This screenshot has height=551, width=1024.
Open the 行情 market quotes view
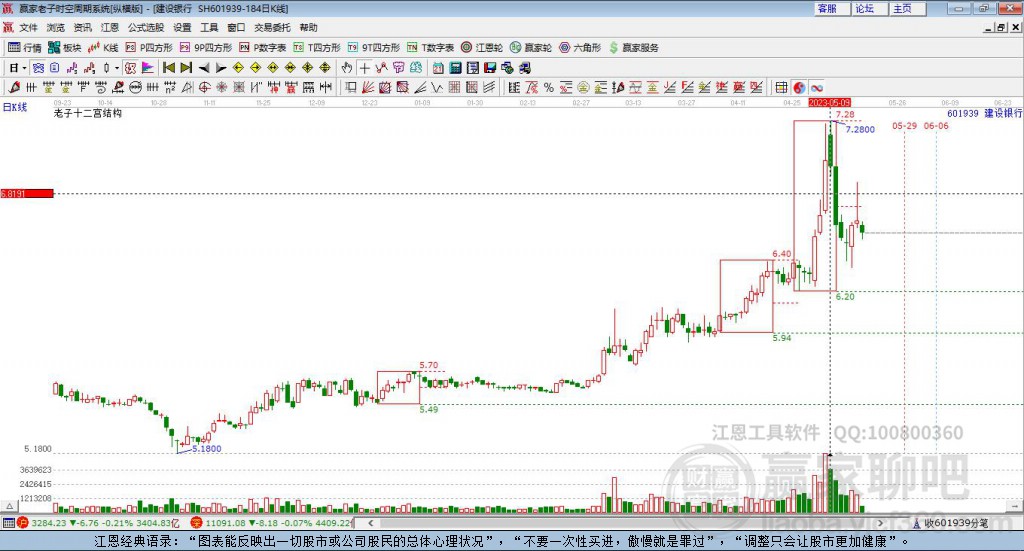point(25,48)
